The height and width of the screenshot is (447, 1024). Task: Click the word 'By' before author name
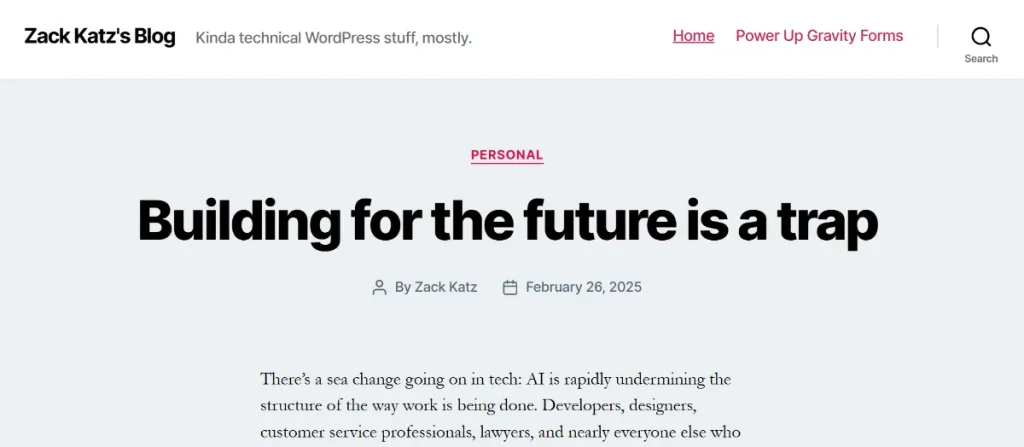(403, 287)
